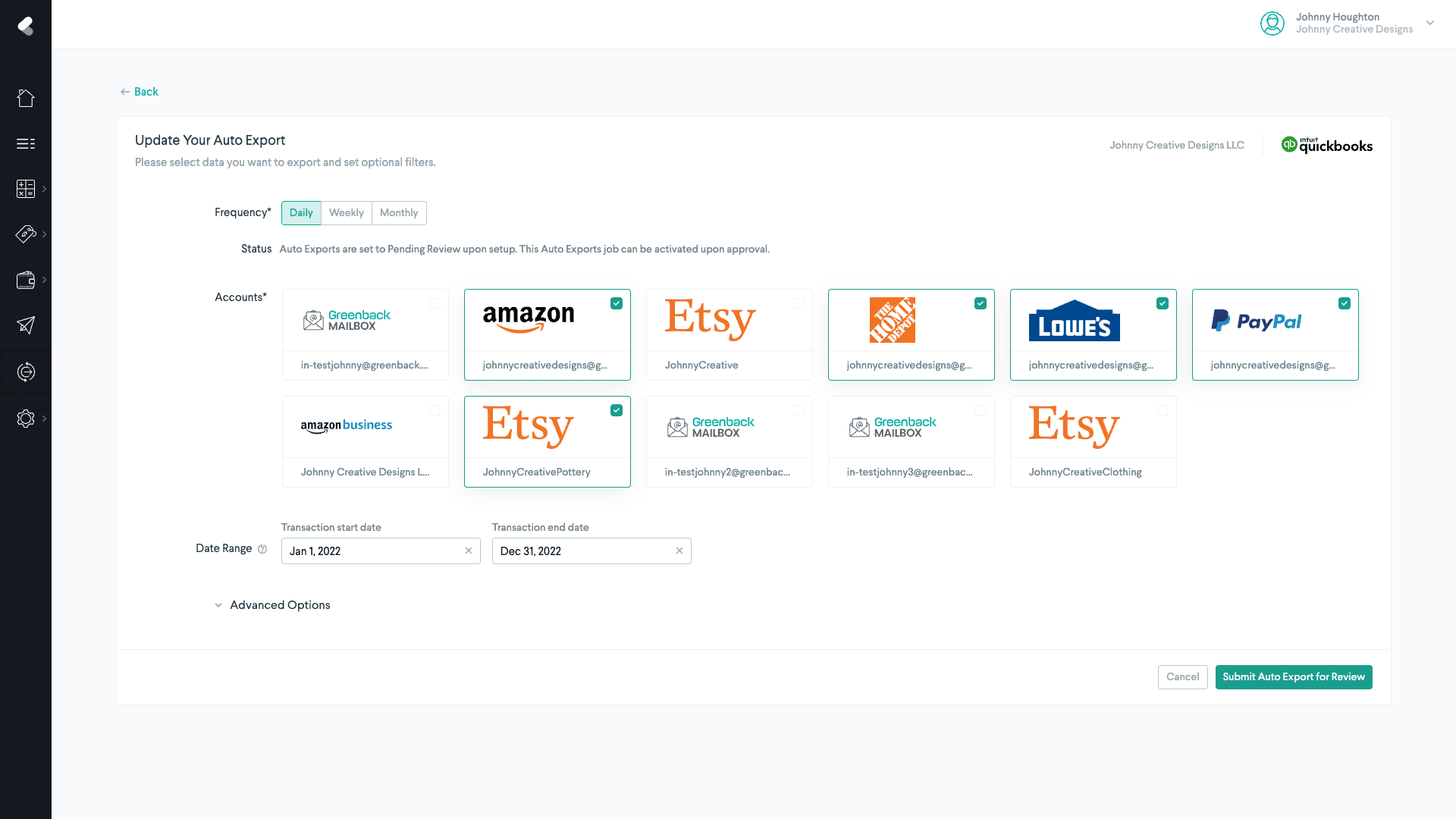The image size is (1456, 819).
Task: Check the Etsy JohnnyCreative account checkbox
Action: click(x=799, y=303)
